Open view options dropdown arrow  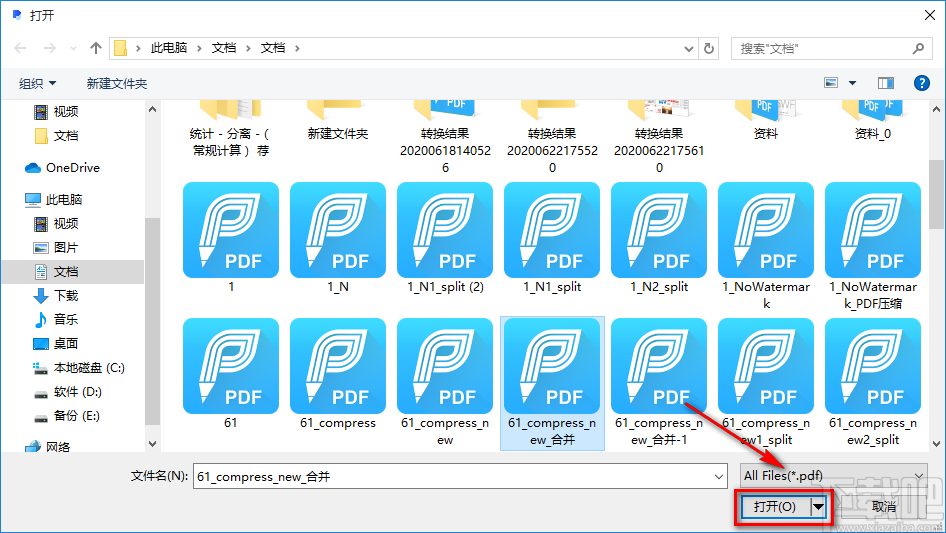(x=852, y=83)
